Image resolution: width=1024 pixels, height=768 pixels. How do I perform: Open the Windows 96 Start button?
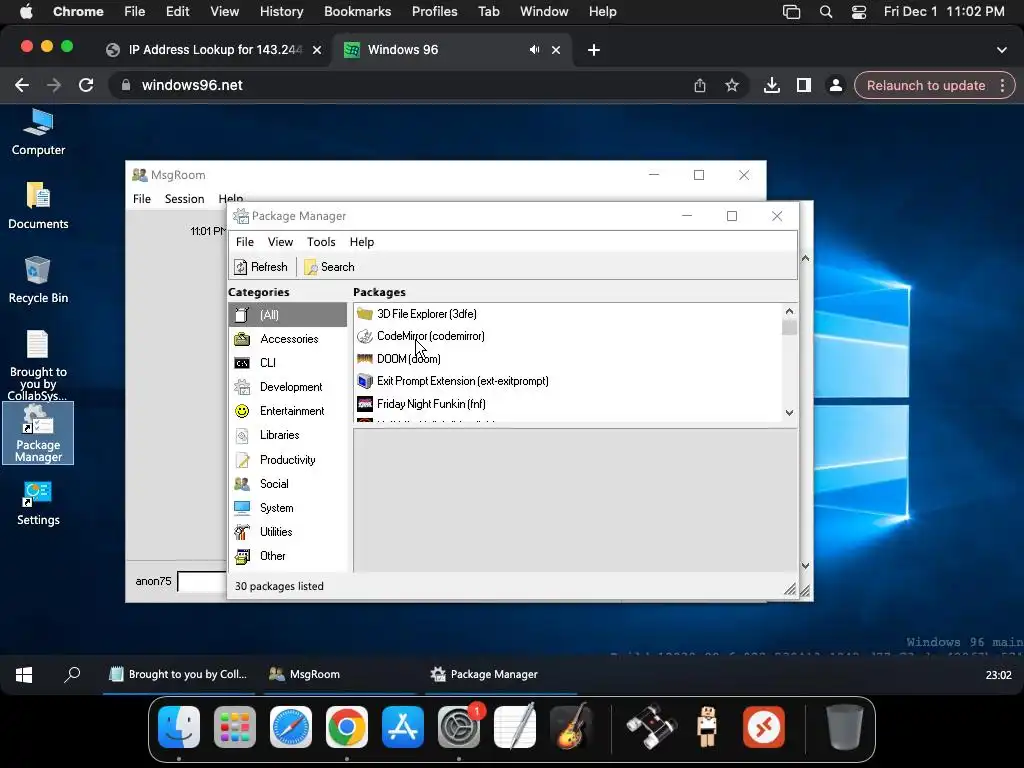[x=24, y=675]
